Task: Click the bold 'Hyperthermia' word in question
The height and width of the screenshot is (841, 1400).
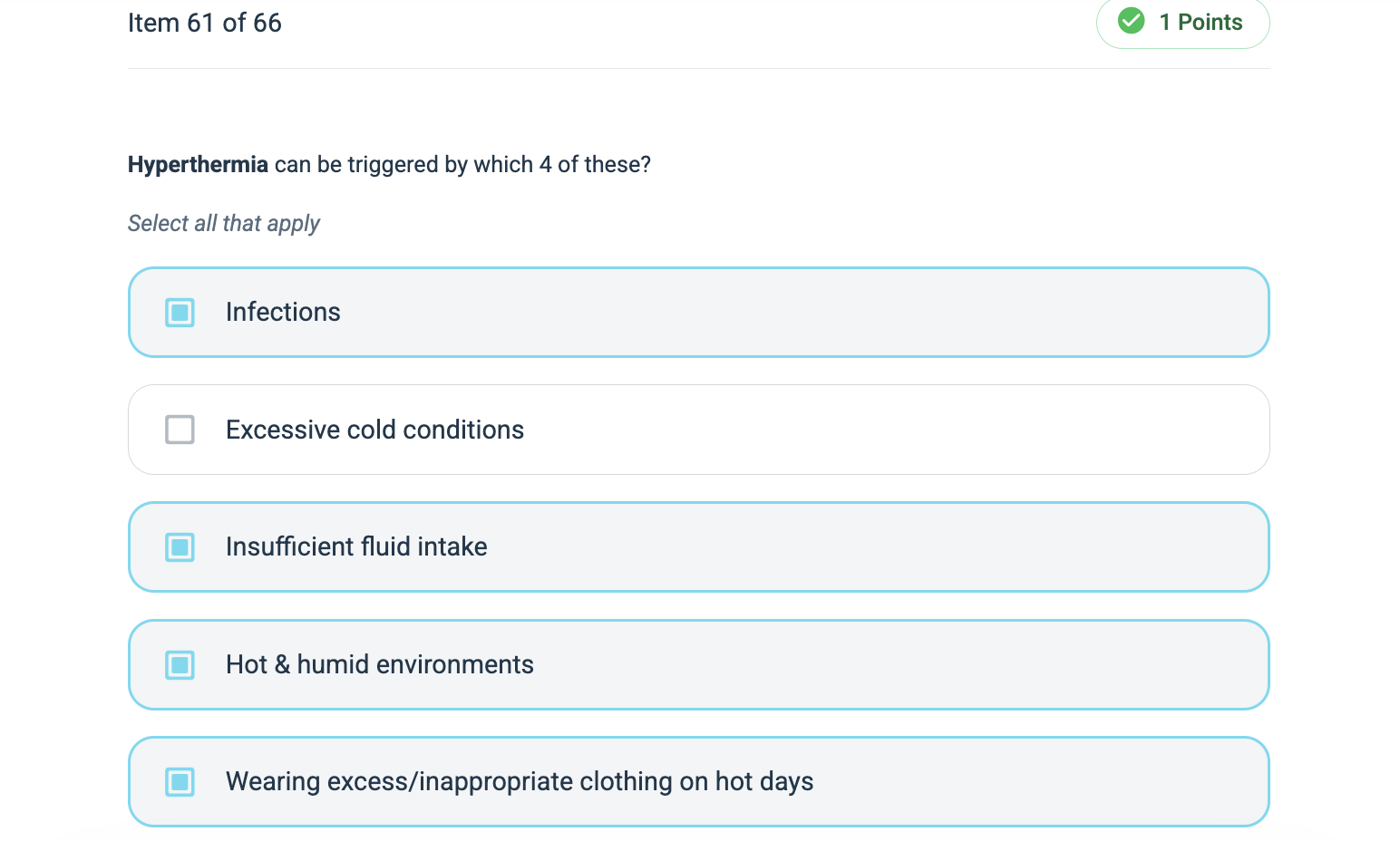Action: [x=198, y=165]
